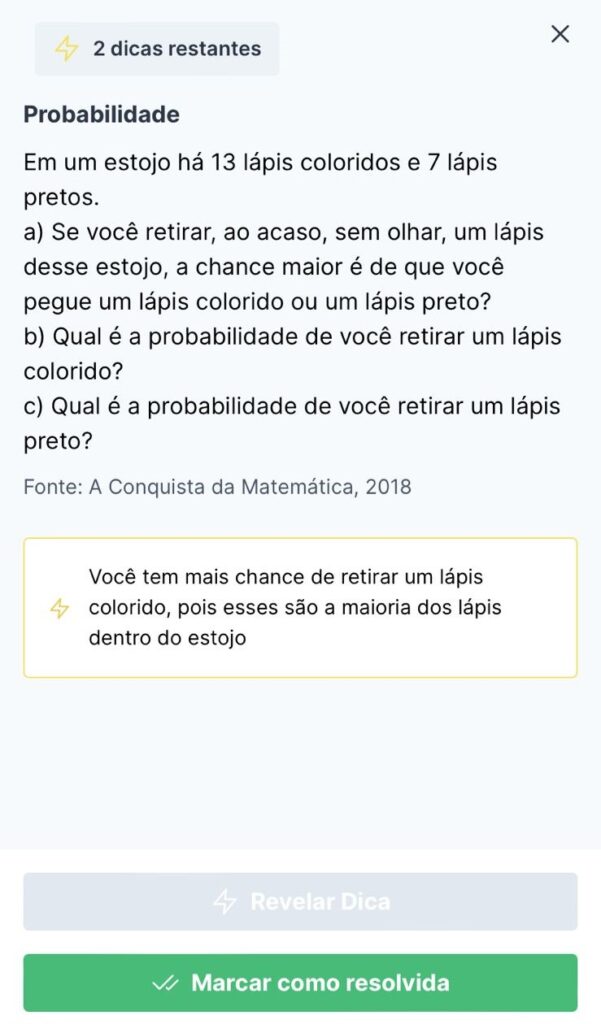Screen dimensions: 601x1024
Task: Click the word "preto?" ending question c
Action: [x=58, y=442]
